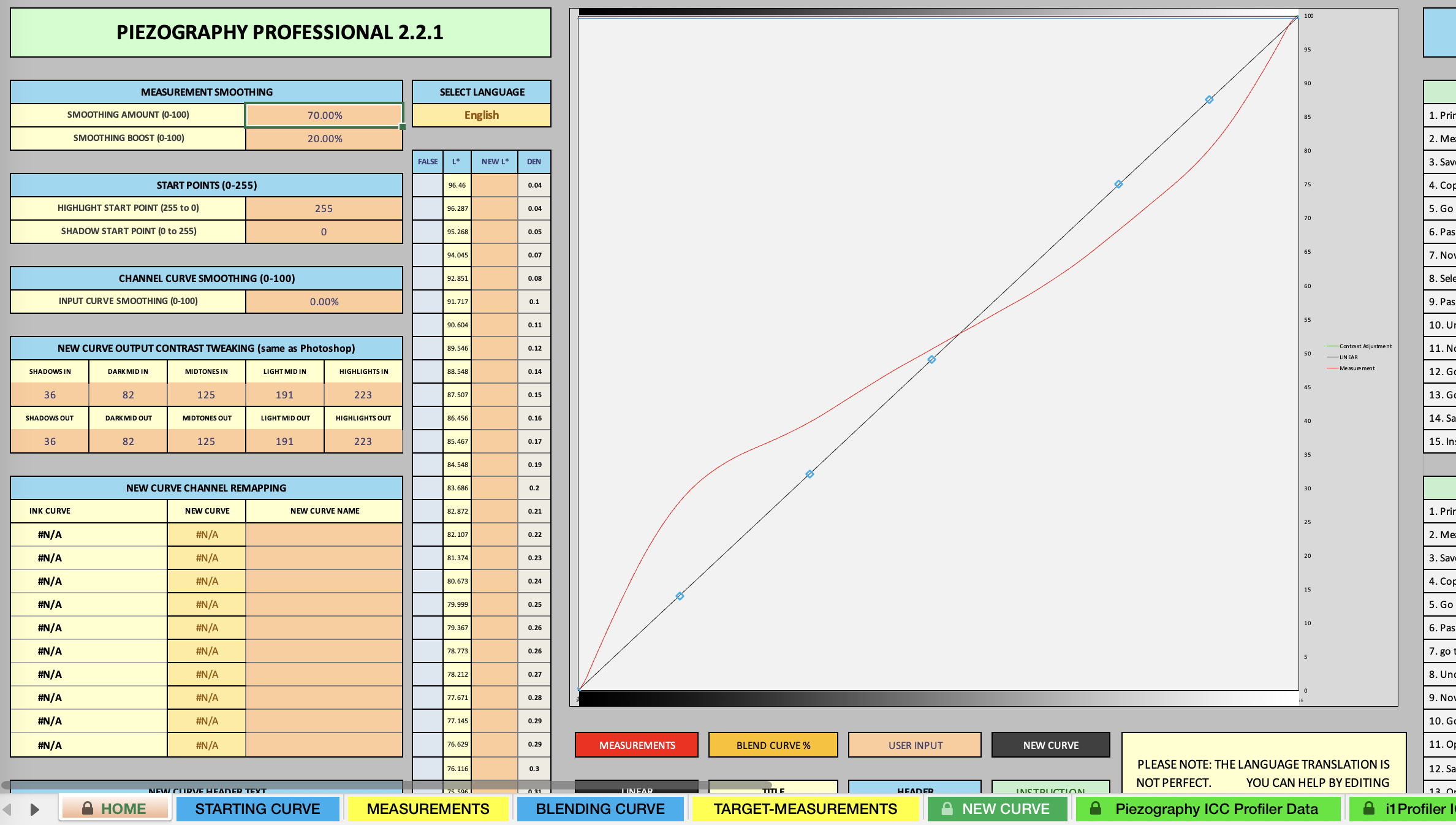The height and width of the screenshot is (825, 1456).
Task: Click lock icon on i1Profiler sheet tab
Action: (x=1368, y=808)
